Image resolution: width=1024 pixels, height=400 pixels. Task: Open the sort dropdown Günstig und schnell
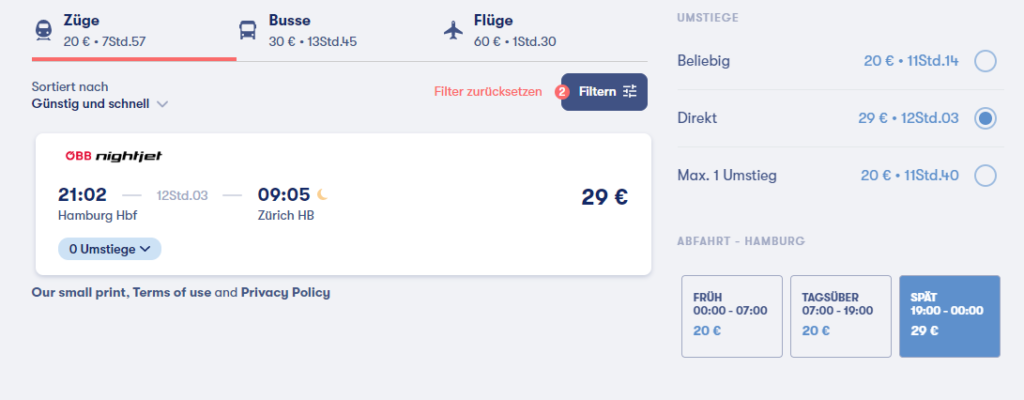(x=100, y=104)
